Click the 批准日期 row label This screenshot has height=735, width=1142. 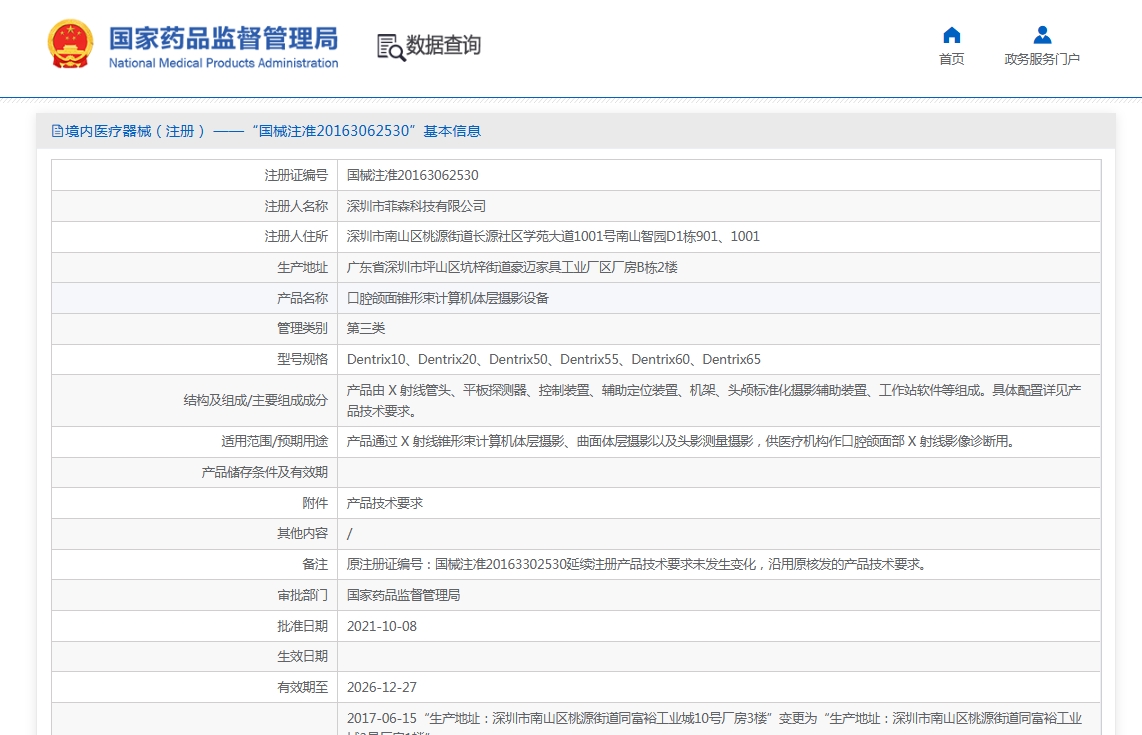pos(302,626)
